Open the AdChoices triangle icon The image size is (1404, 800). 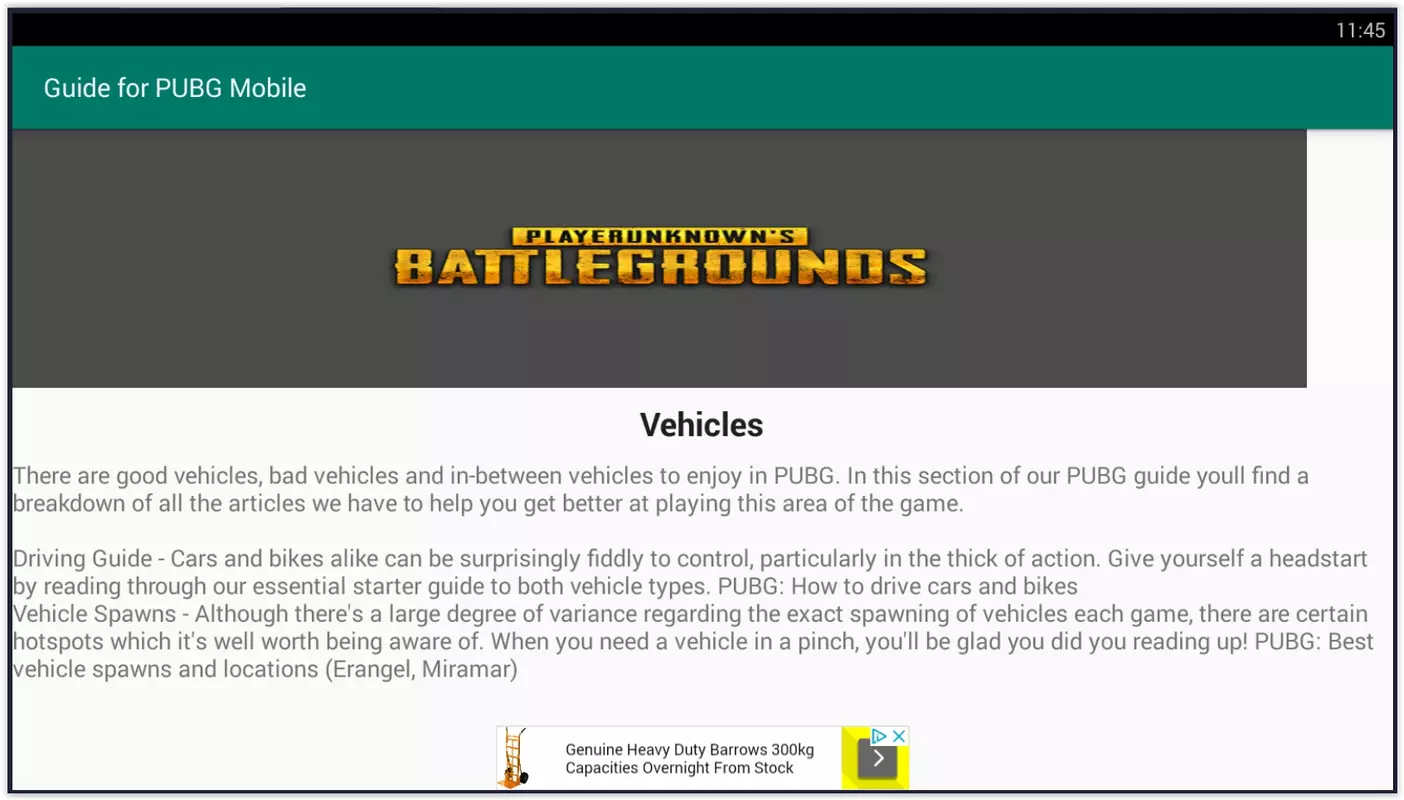pos(880,736)
